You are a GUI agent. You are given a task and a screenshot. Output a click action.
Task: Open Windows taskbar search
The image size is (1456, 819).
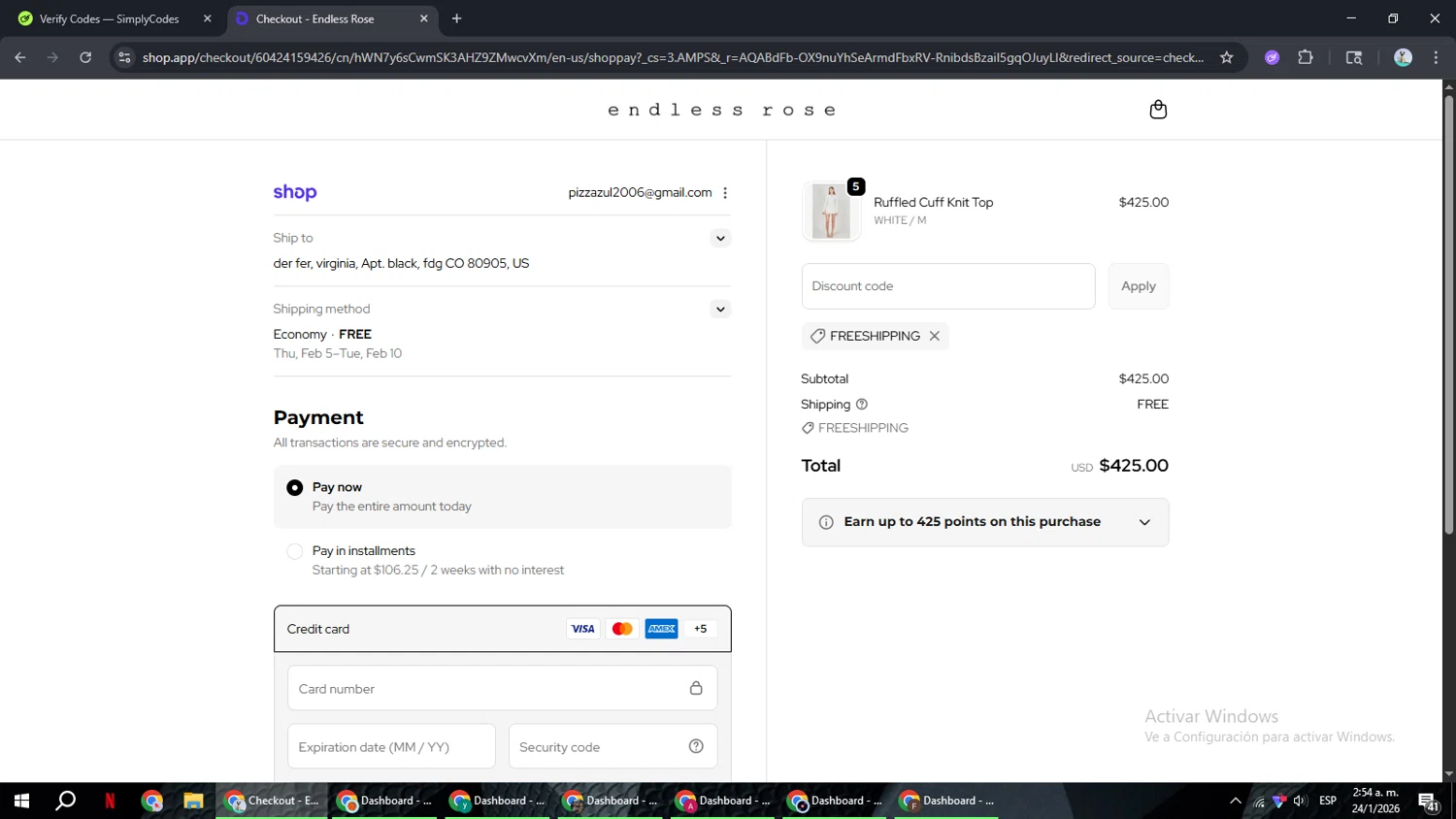point(65,801)
